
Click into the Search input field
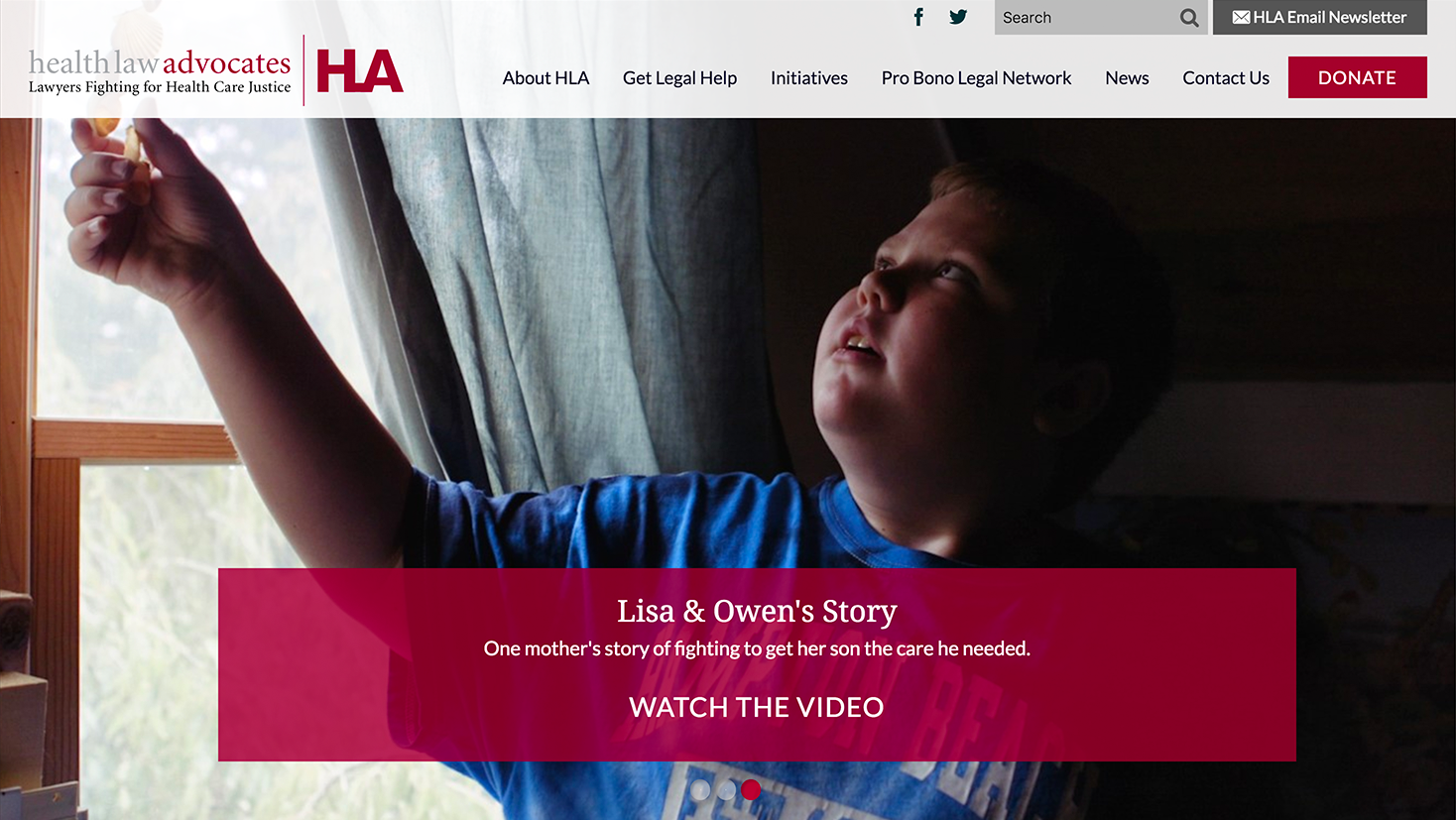1086,18
